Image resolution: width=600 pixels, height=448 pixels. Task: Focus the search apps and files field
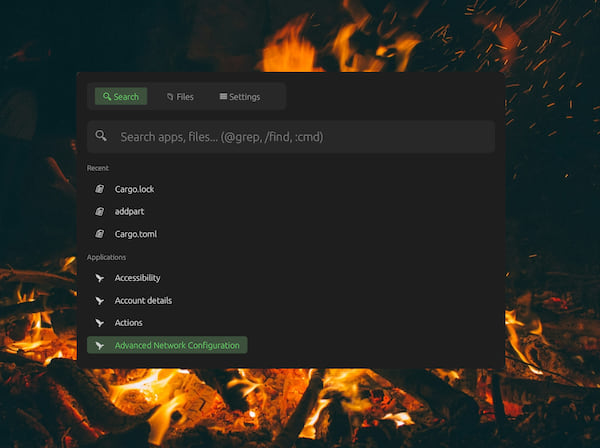300,136
